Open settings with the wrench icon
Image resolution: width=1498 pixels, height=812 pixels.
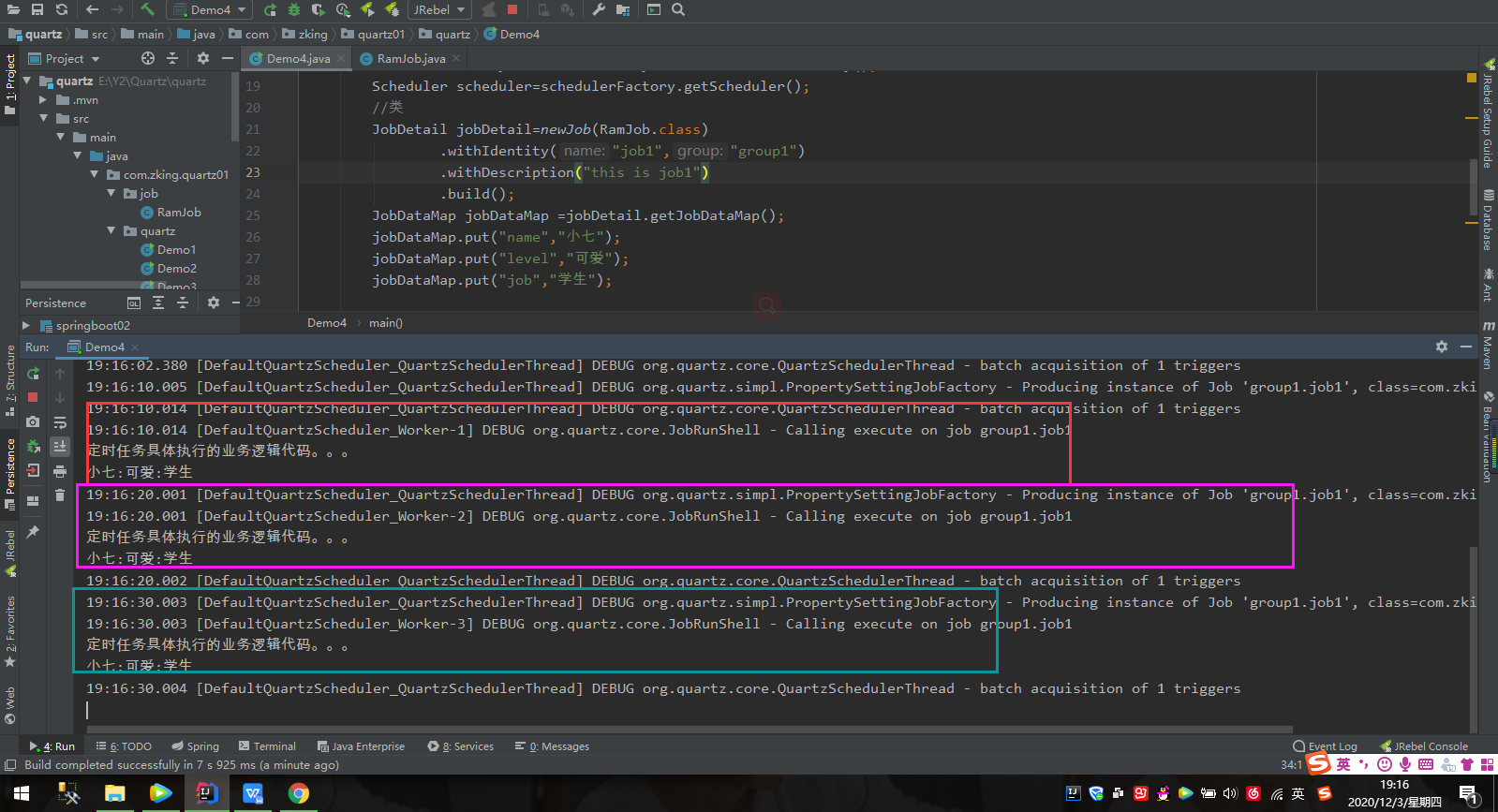(x=599, y=9)
